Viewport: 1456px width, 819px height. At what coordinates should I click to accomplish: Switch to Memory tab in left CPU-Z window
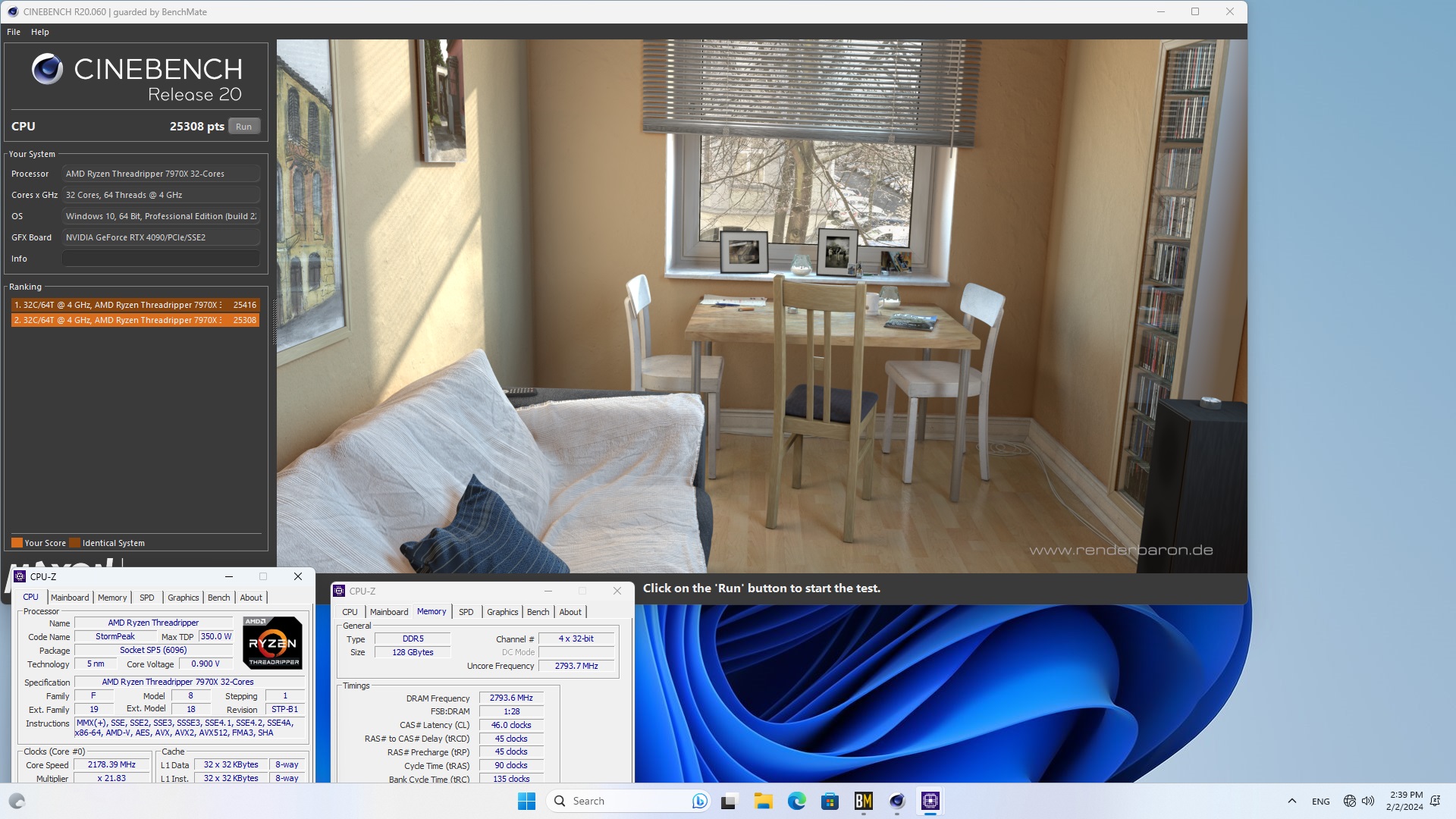tap(112, 598)
